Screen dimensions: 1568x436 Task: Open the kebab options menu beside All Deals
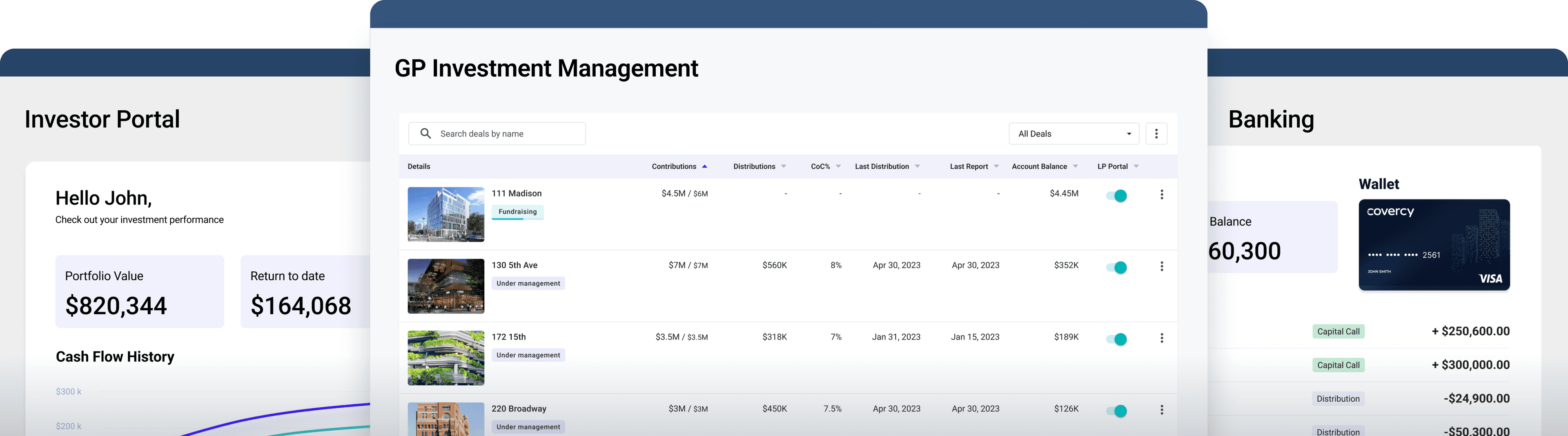1156,133
